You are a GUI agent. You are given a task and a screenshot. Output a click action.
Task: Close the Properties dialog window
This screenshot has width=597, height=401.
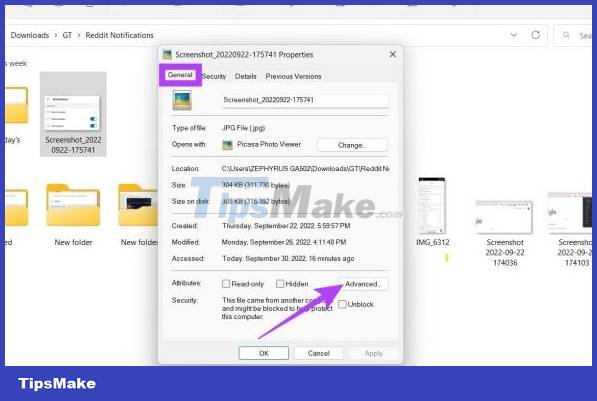393,54
